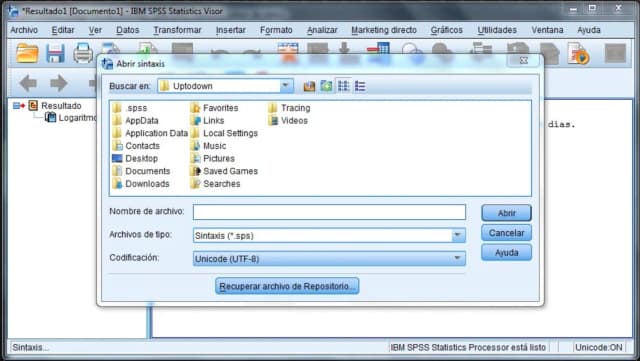Open the Utilidades menu
The image size is (640, 361).
coord(497,30)
